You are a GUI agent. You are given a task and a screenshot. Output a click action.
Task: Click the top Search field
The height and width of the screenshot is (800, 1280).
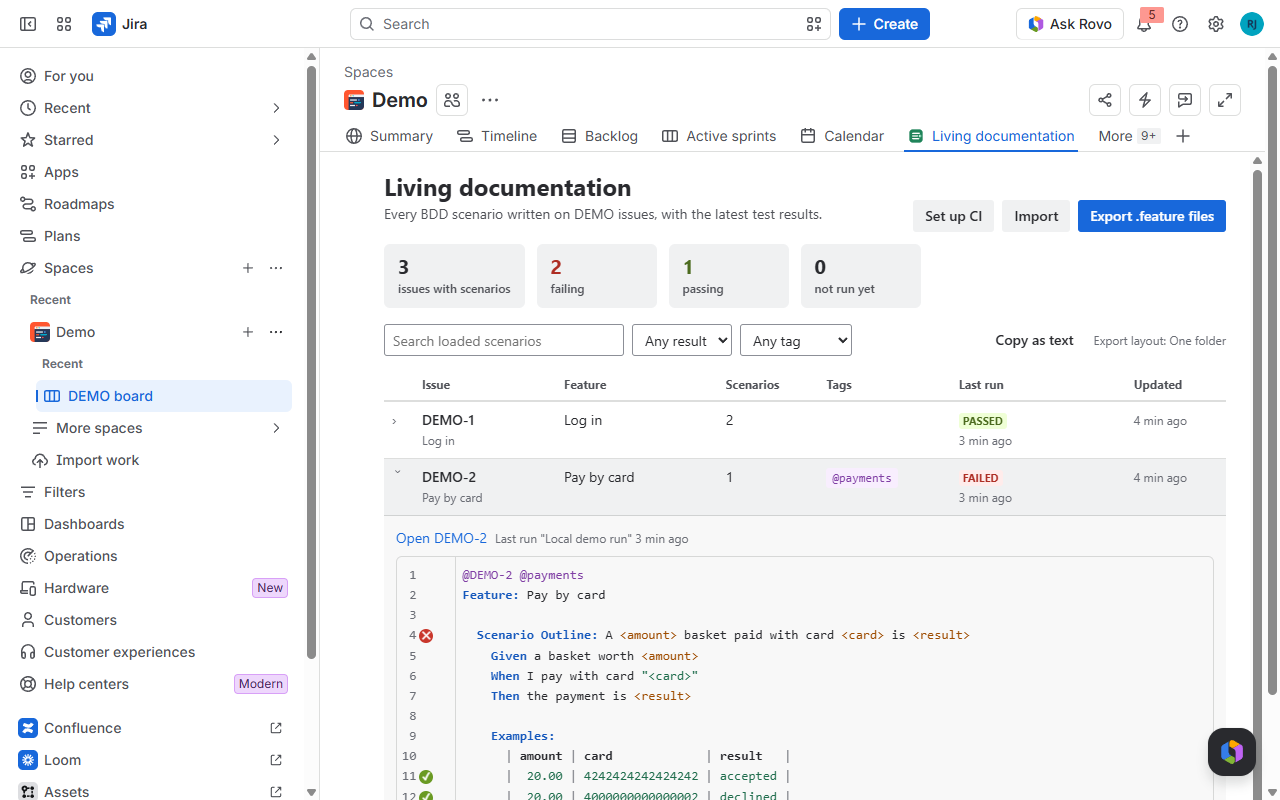click(x=590, y=24)
